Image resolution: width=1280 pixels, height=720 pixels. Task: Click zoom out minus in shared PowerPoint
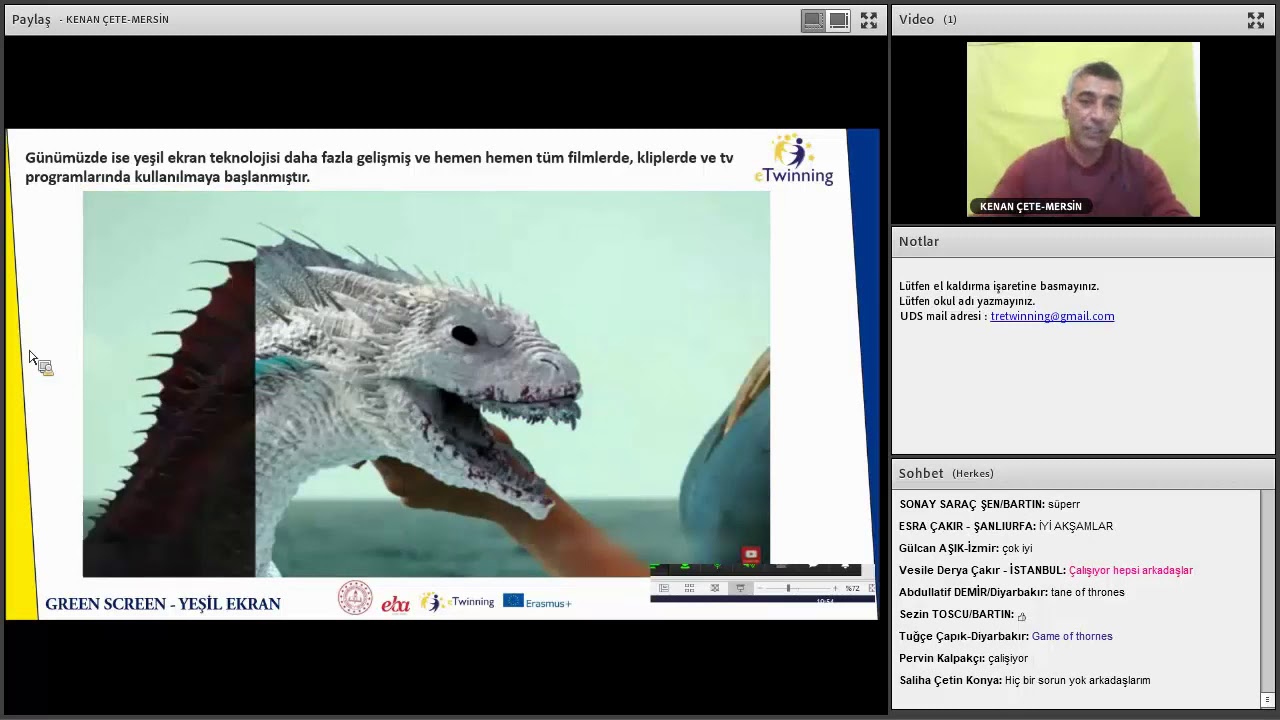760,588
